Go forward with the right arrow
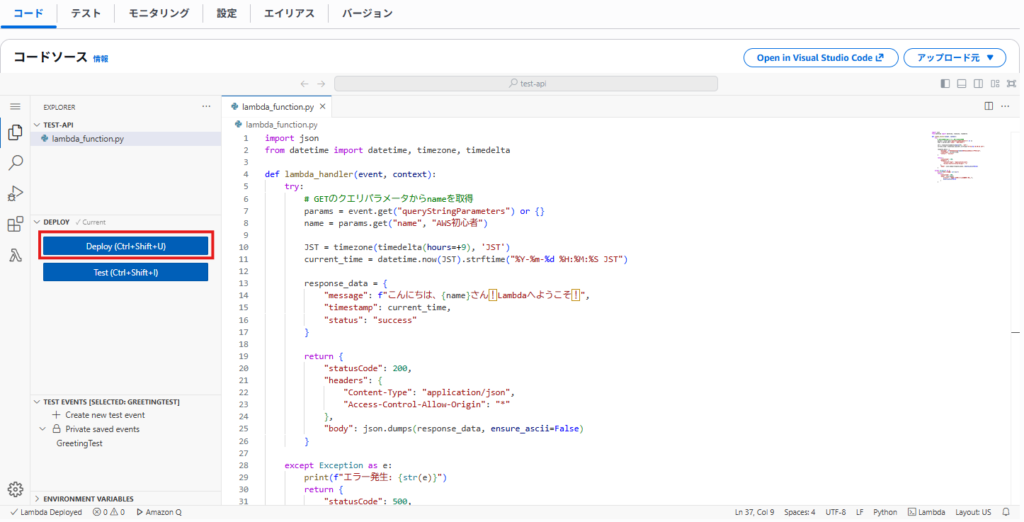 (321, 84)
